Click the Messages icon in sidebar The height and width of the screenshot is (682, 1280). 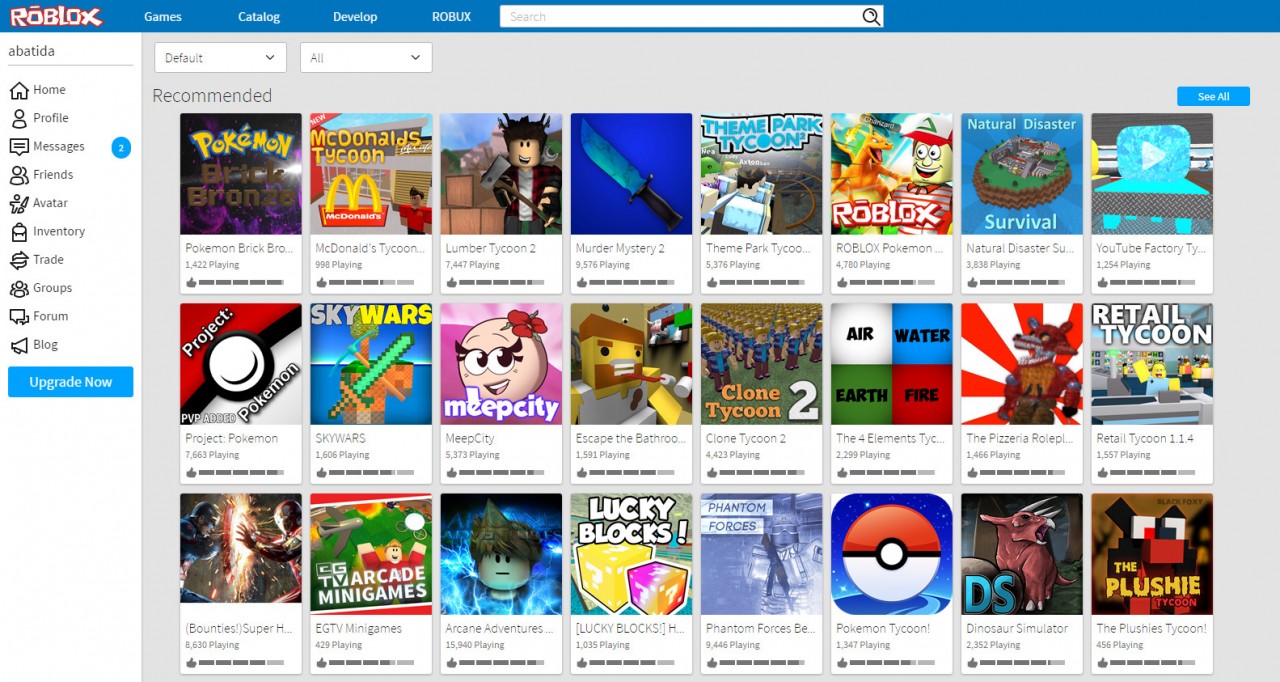19,146
